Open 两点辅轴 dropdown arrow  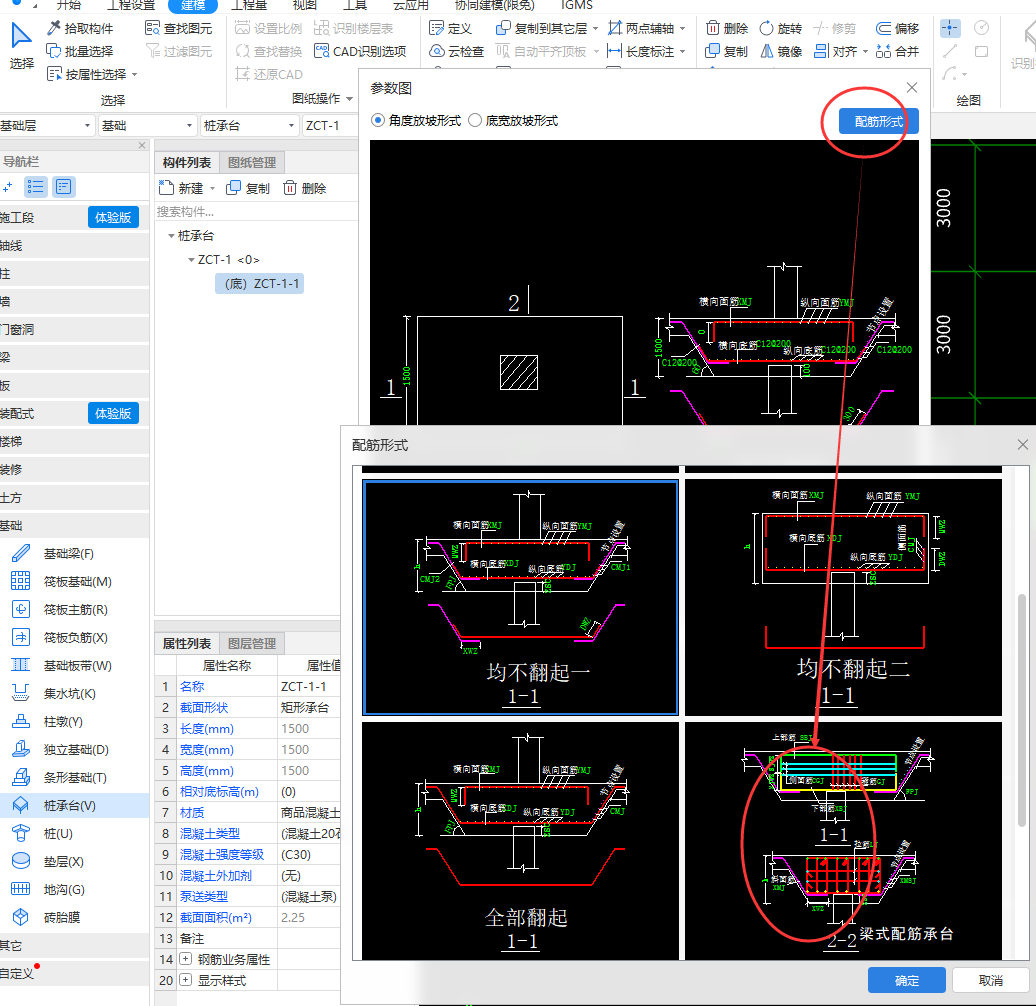[683, 28]
